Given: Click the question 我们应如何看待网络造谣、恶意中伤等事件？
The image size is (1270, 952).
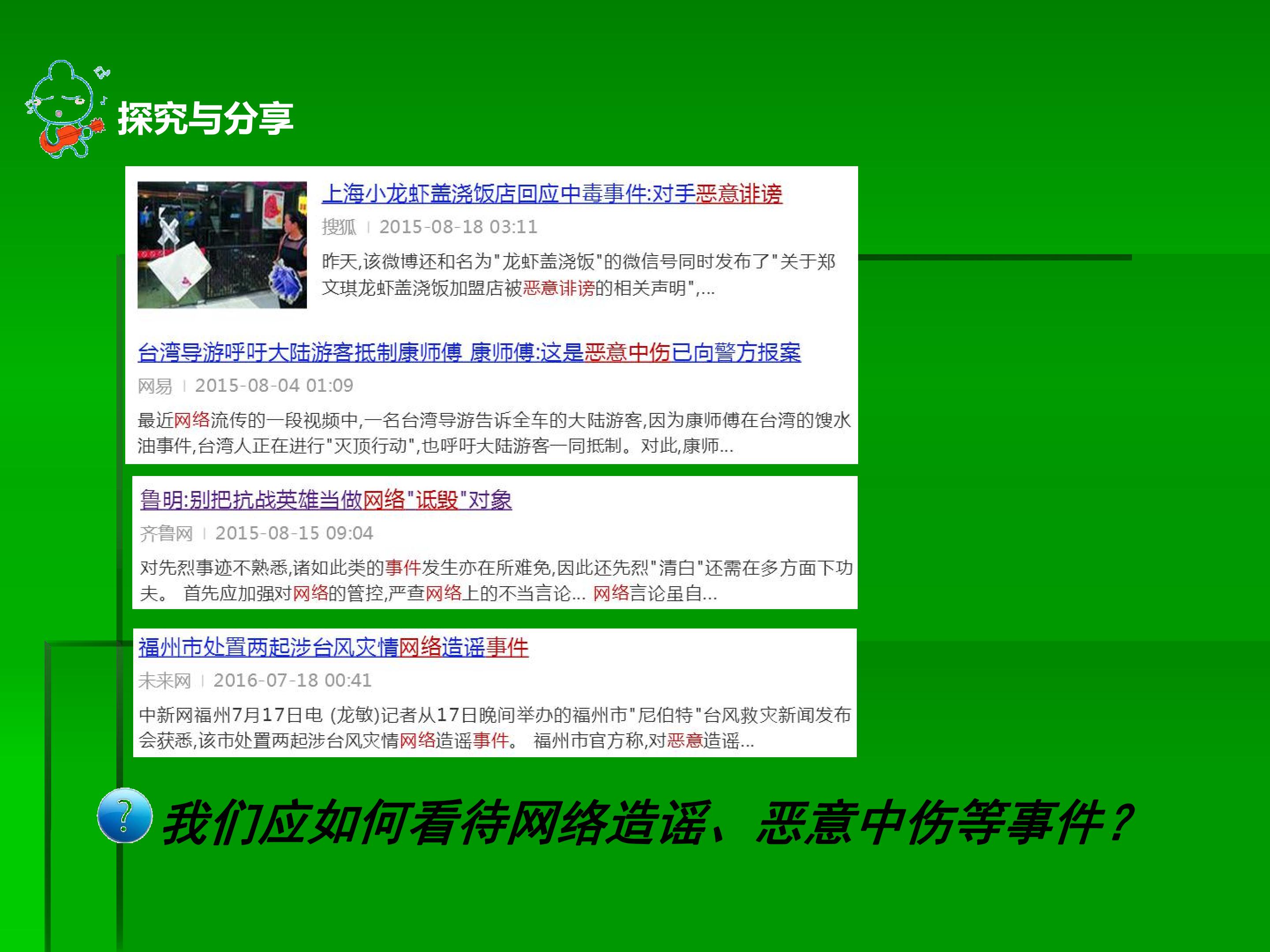Looking at the screenshot, I should pos(648,822).
